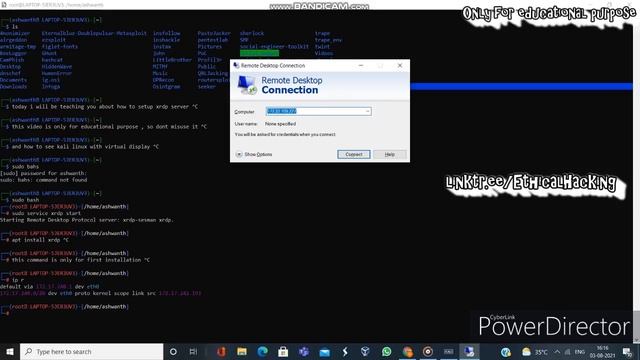The height and width of the screenshot is (360, 640).
Task: Click the network status tray icon
Action: coord(567,352)
